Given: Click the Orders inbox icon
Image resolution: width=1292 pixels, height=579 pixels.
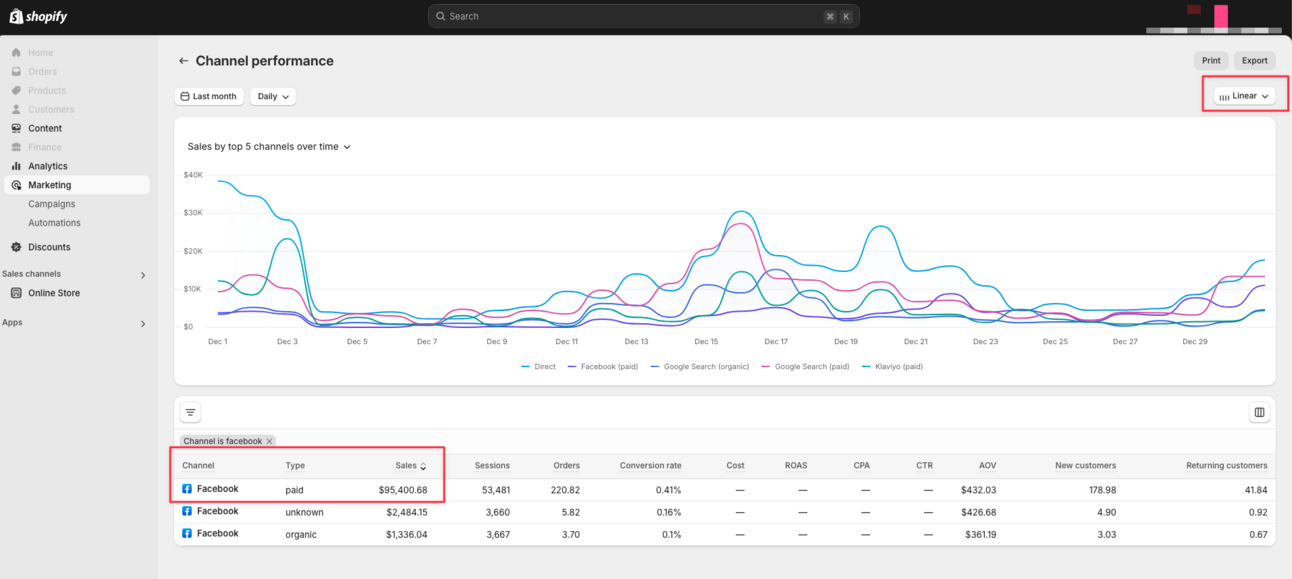Looking at the screenshot, I should pyautogui.click(x=16, y=72).
